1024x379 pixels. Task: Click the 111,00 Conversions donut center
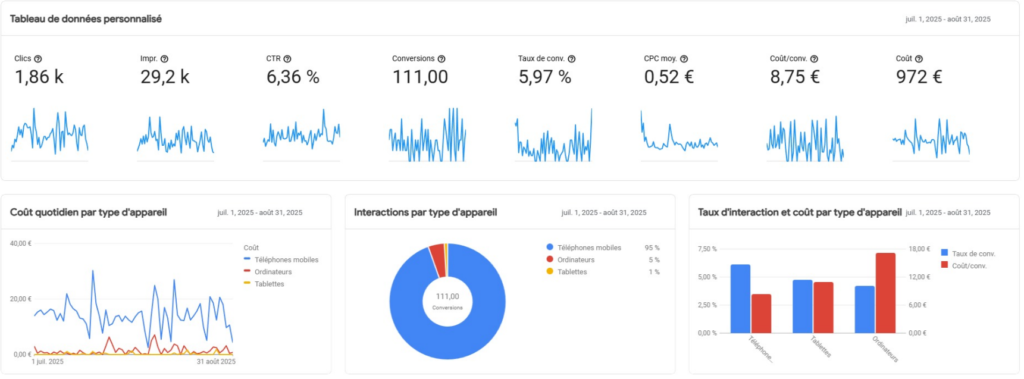point(447,301)
